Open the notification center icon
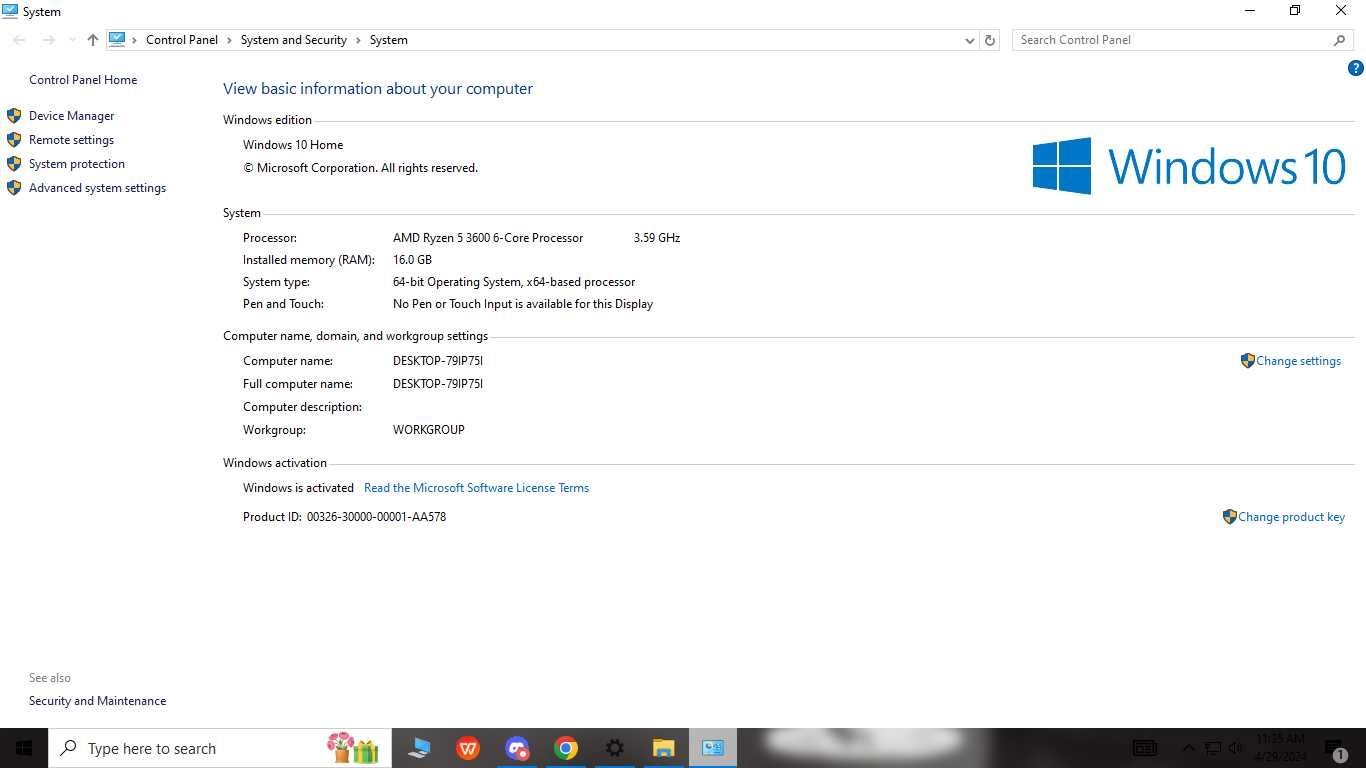 [1338, 749]
